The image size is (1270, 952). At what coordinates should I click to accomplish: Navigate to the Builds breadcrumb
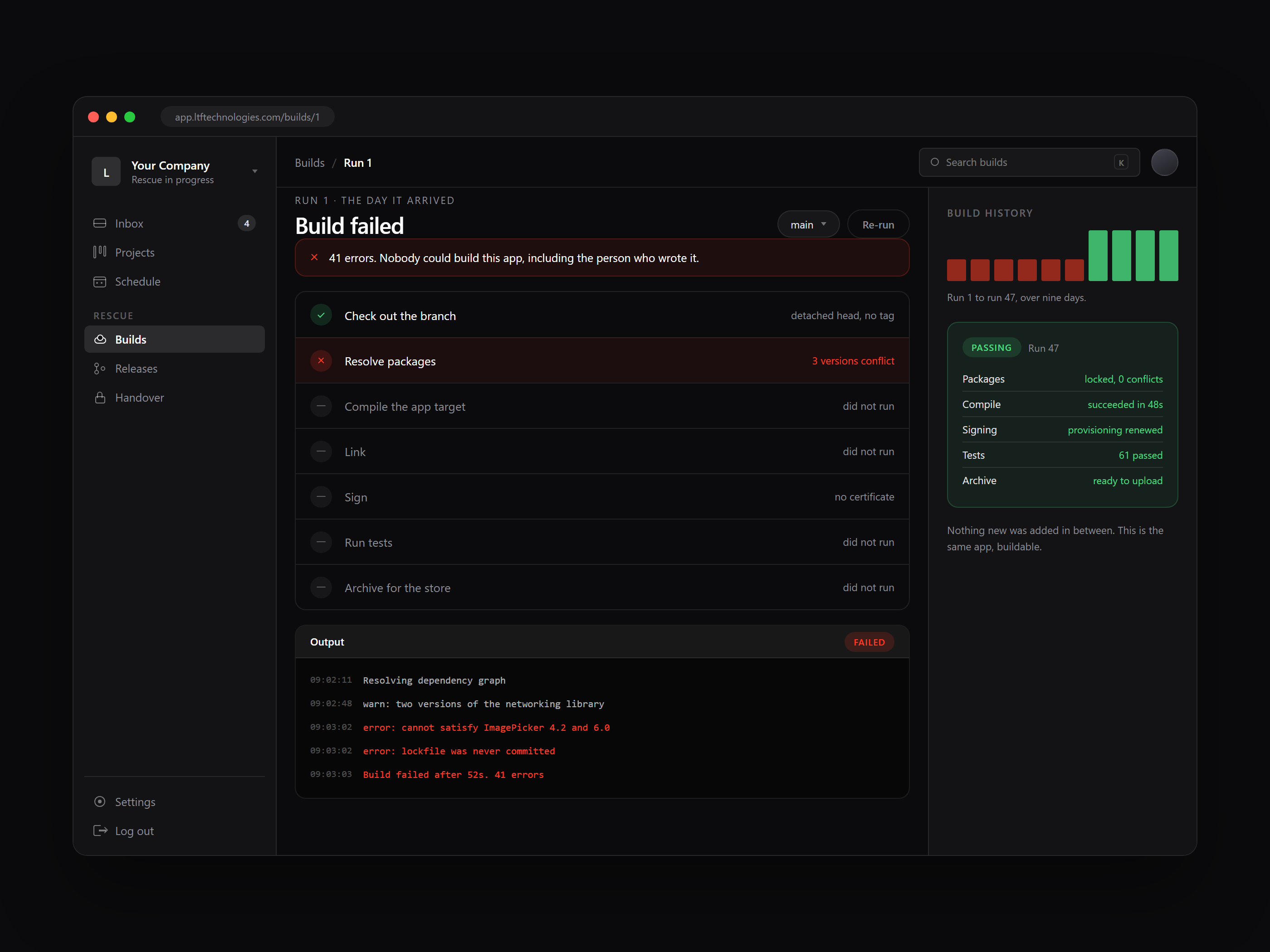[309, 163]
